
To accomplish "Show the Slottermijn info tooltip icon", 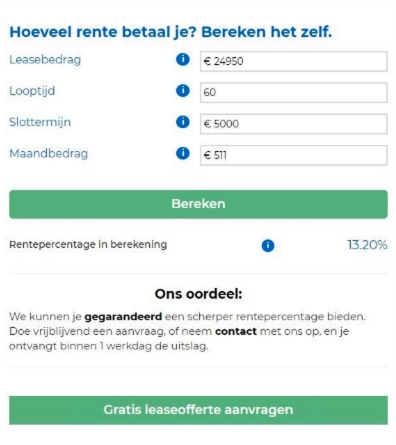I will point(183,122).
